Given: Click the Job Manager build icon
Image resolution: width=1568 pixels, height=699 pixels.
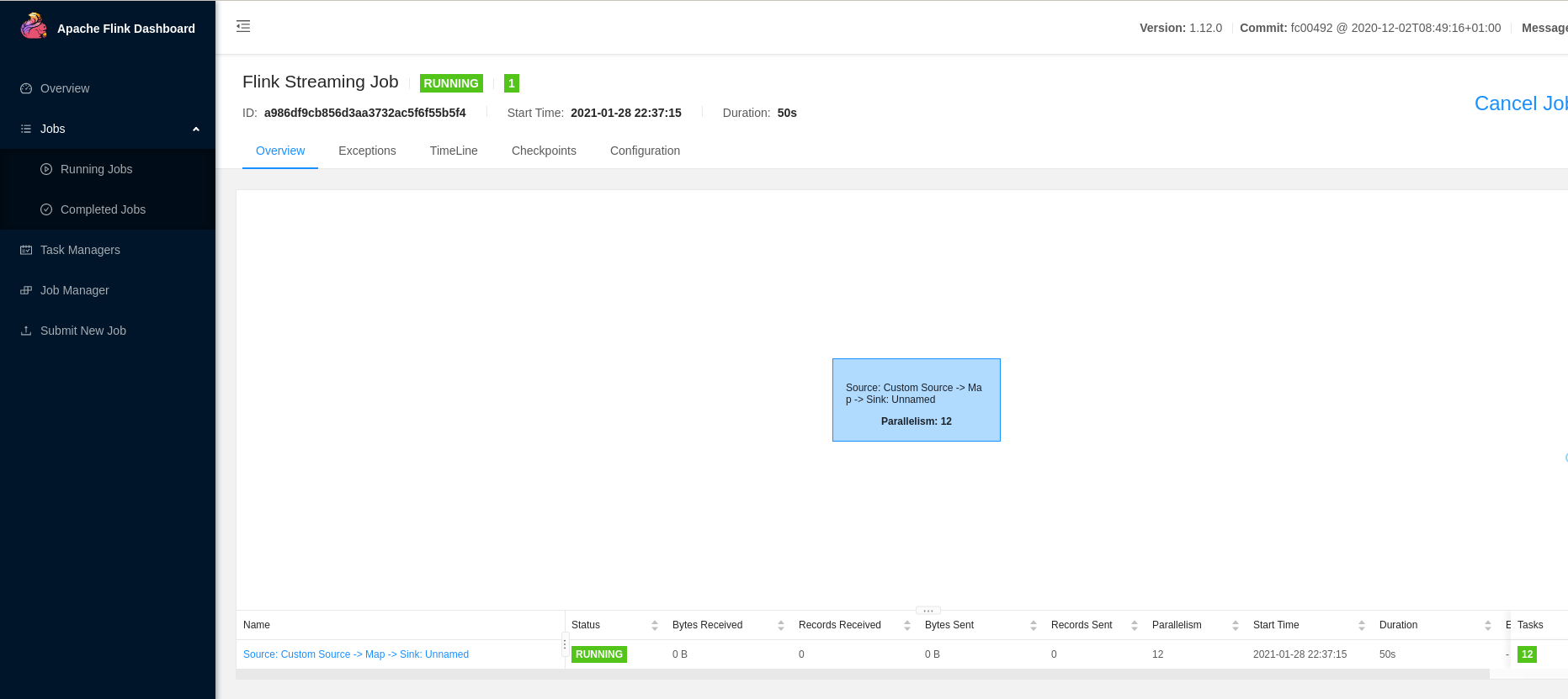Looking at the screenshot, I should click(26, 290).
